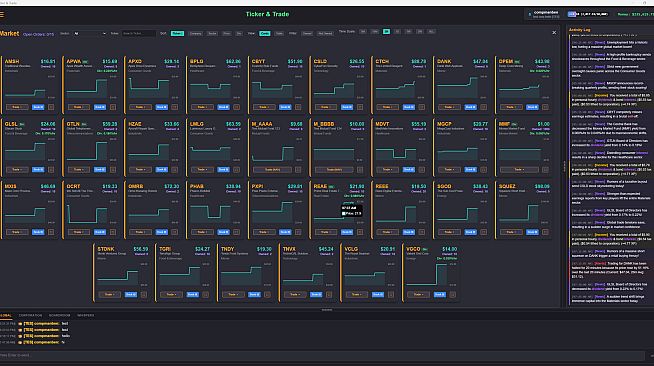The width and height of the screenshot is (654, 366).
Task: Click the small square icon on STONK card
Action: coord(143,295)
